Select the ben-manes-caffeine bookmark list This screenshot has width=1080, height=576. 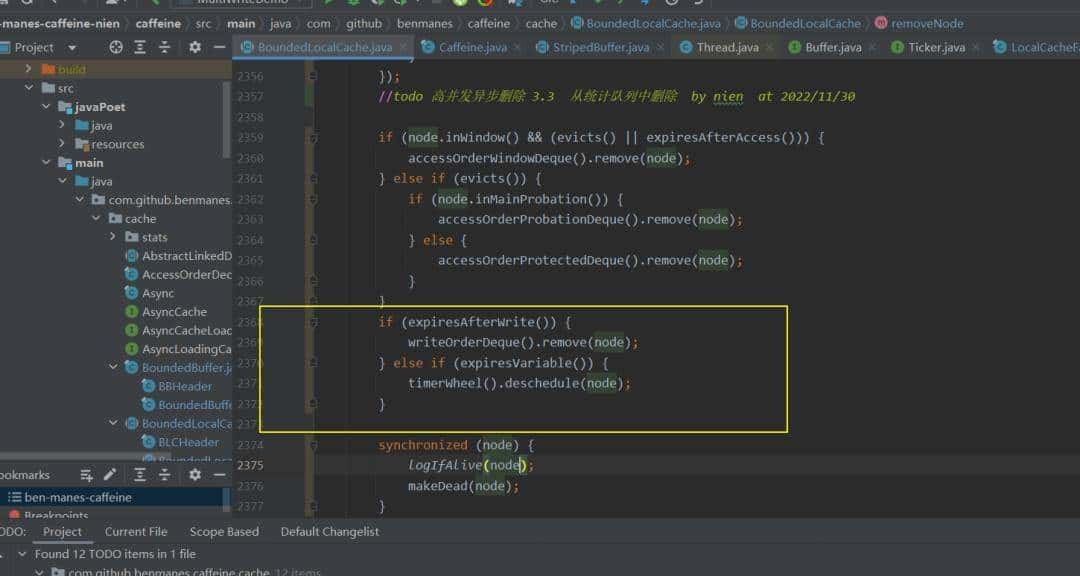tap(78, 497)
